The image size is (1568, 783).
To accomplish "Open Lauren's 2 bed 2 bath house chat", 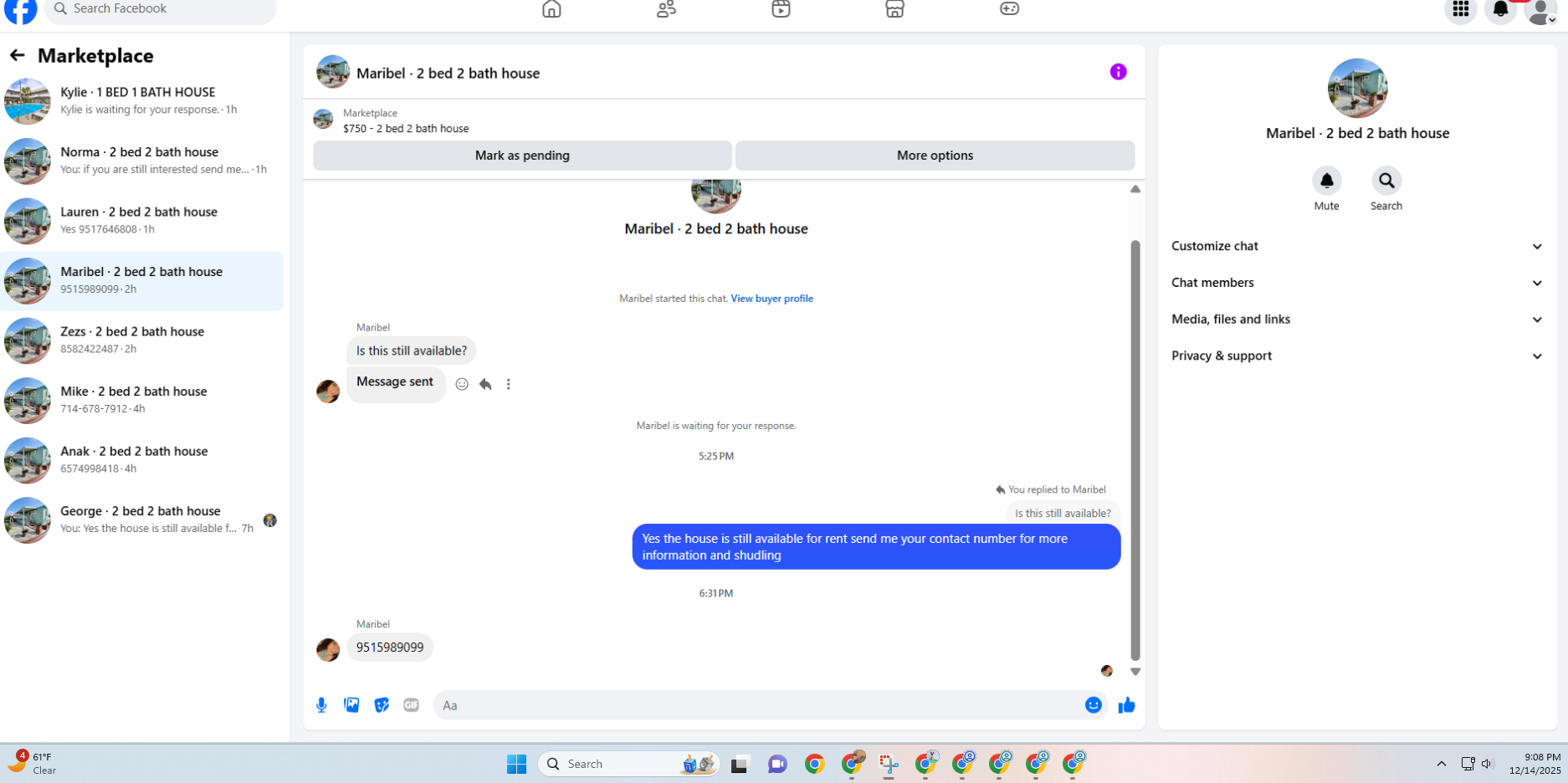I will (x=143, y=221).
